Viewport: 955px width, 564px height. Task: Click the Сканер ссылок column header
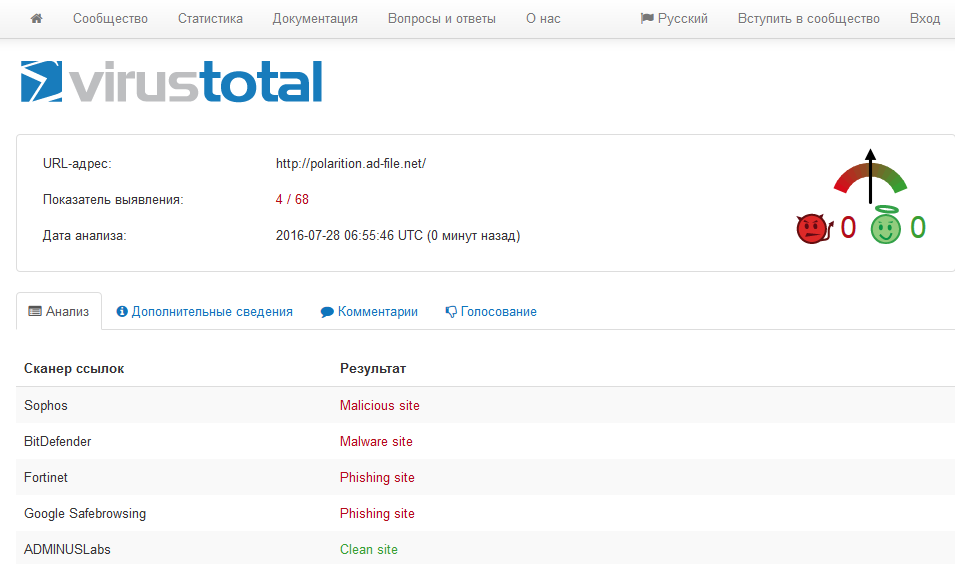click(x=74, y=368)
